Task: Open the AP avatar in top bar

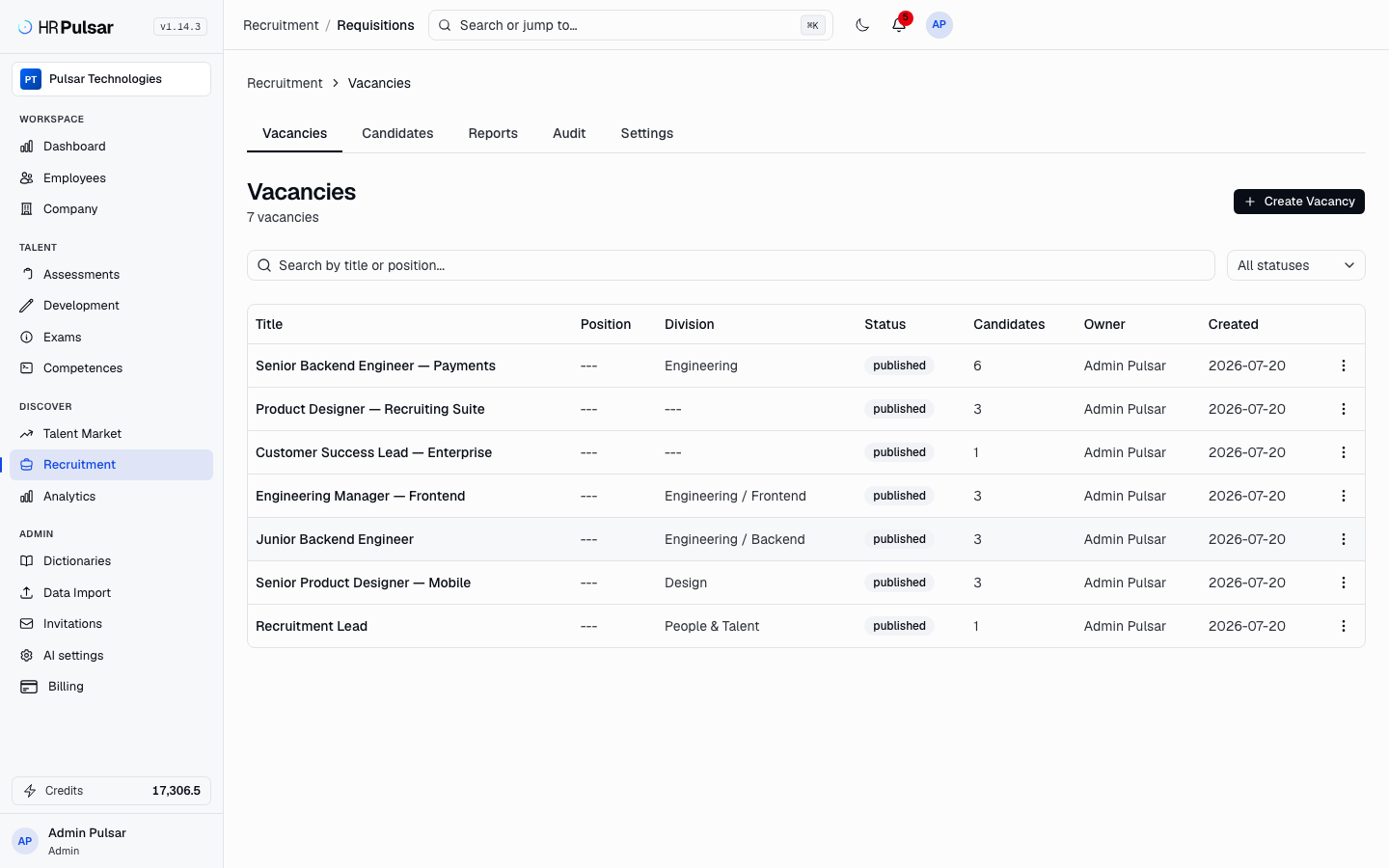Action: pos(940,25)
